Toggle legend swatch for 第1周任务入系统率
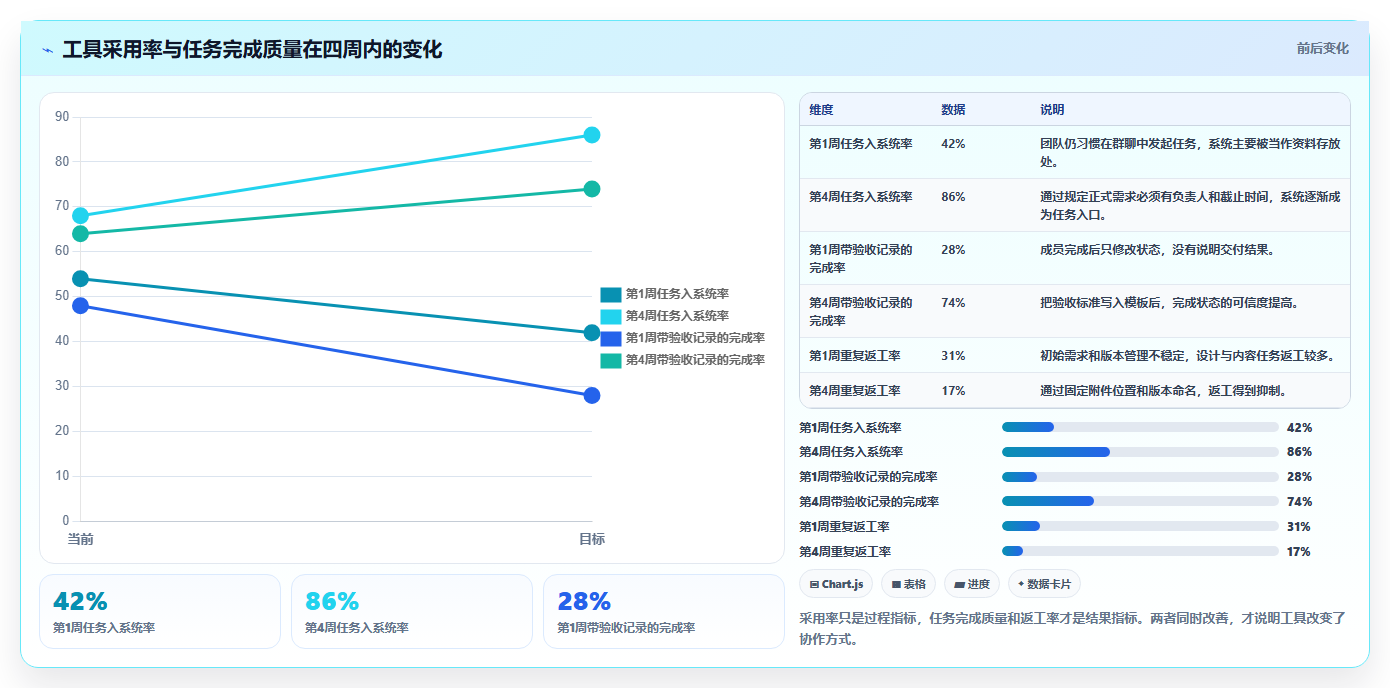1390x688 pixels. [x=611, y=294]
